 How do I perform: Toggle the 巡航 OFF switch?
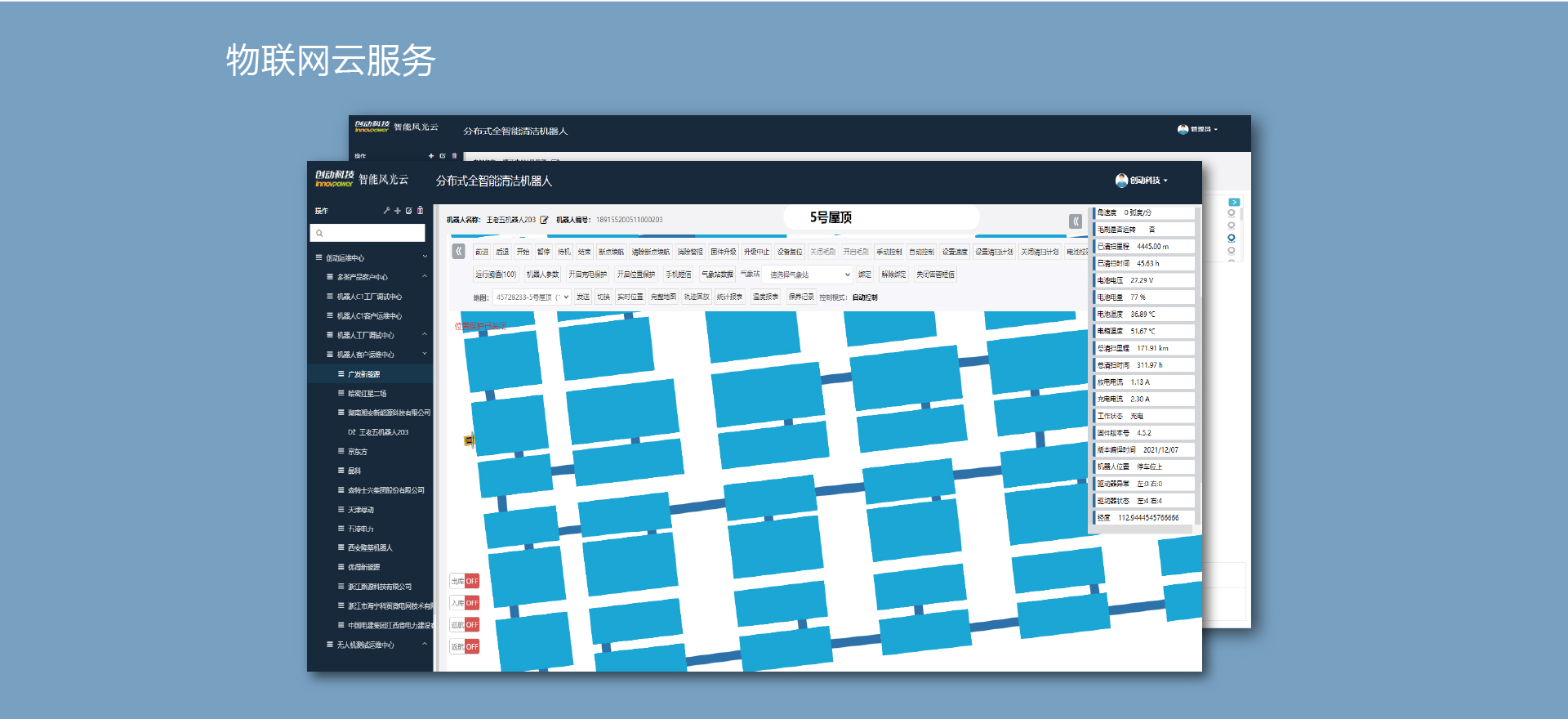464,625
